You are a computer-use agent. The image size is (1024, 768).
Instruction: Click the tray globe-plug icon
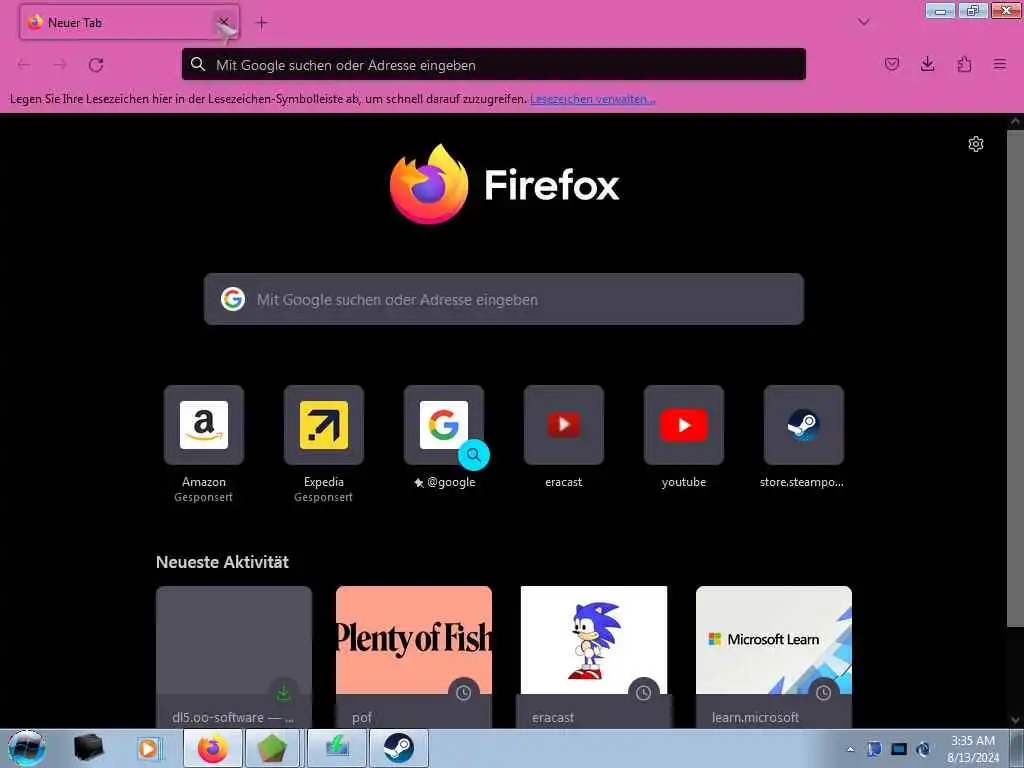(x=923, y=749)
